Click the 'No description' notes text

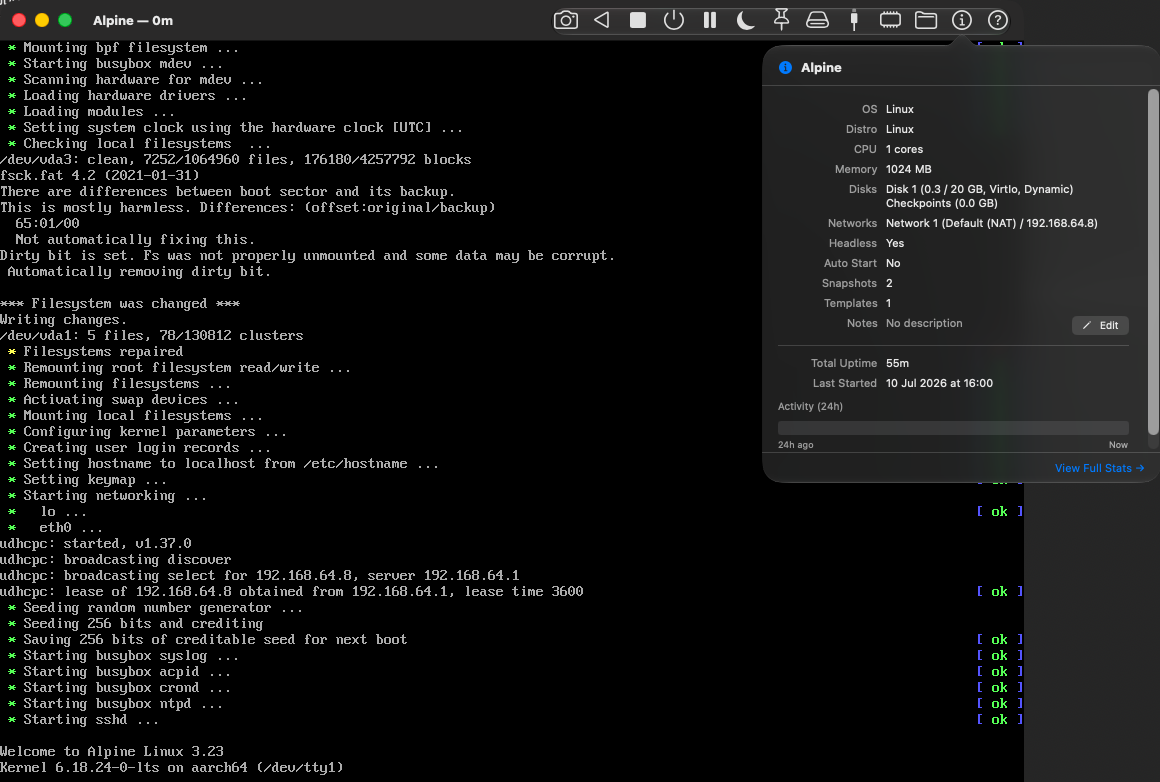924,323
